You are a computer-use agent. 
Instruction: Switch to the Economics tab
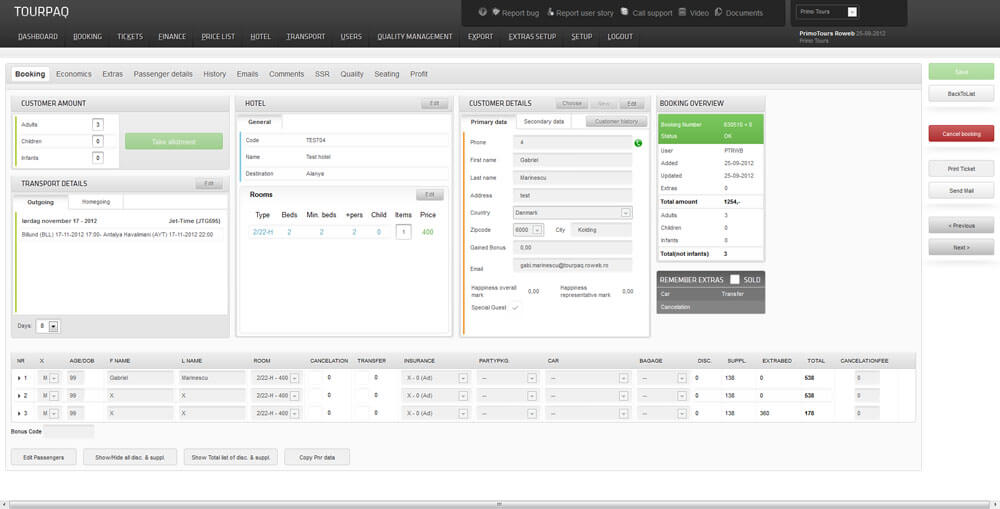(73, 74)
